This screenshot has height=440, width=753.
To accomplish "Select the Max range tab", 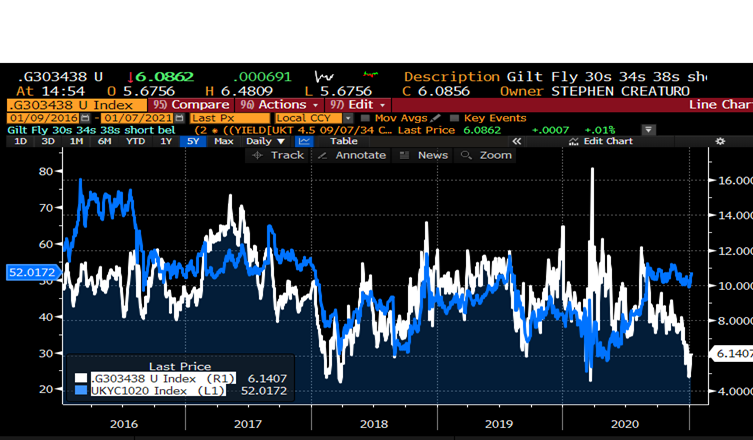I will (223, 141).
